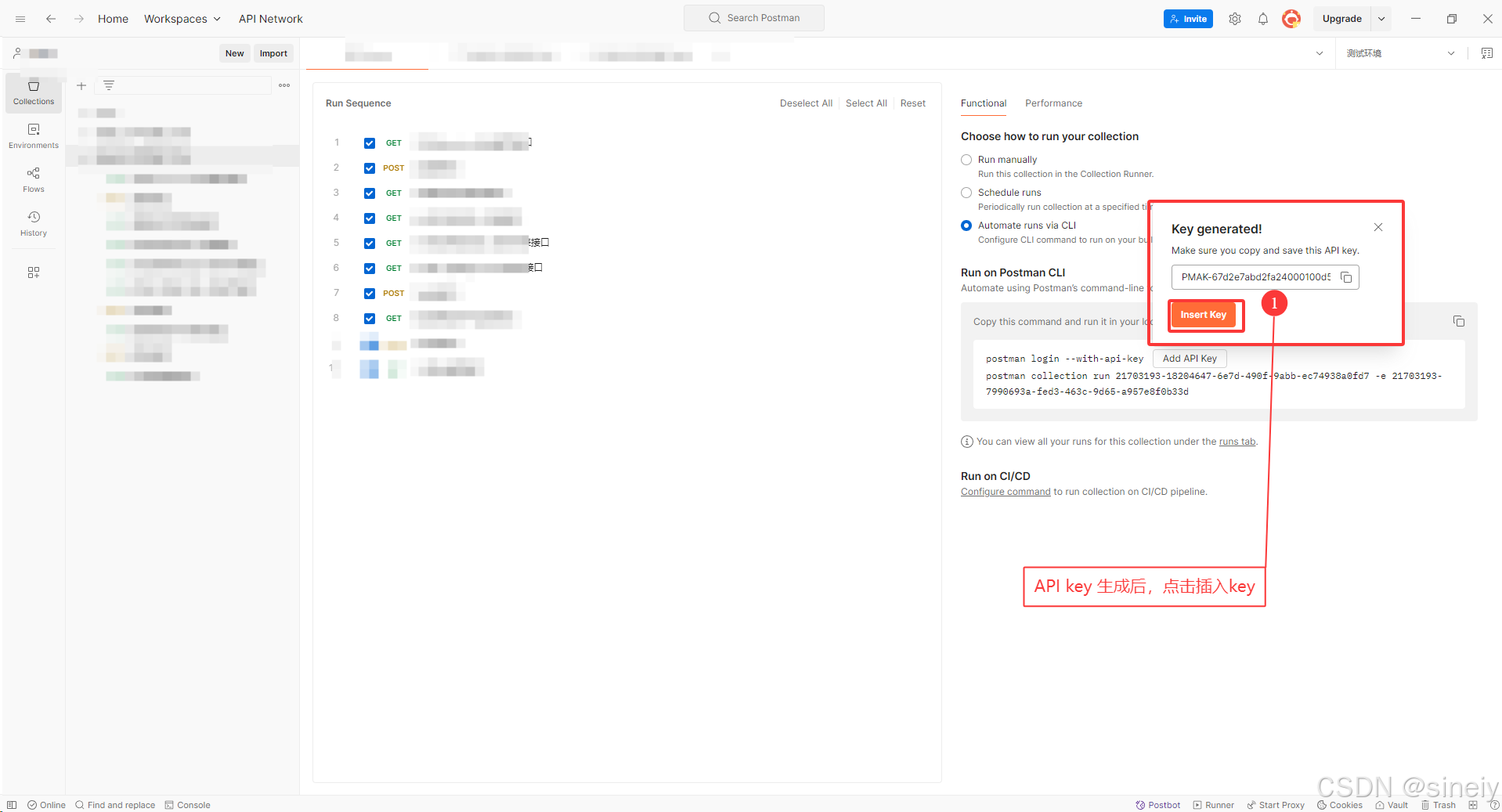The width and height of the screenshot is (1502, 812).
Task: Open Find and replace
Action: click(x=115, y=805)
